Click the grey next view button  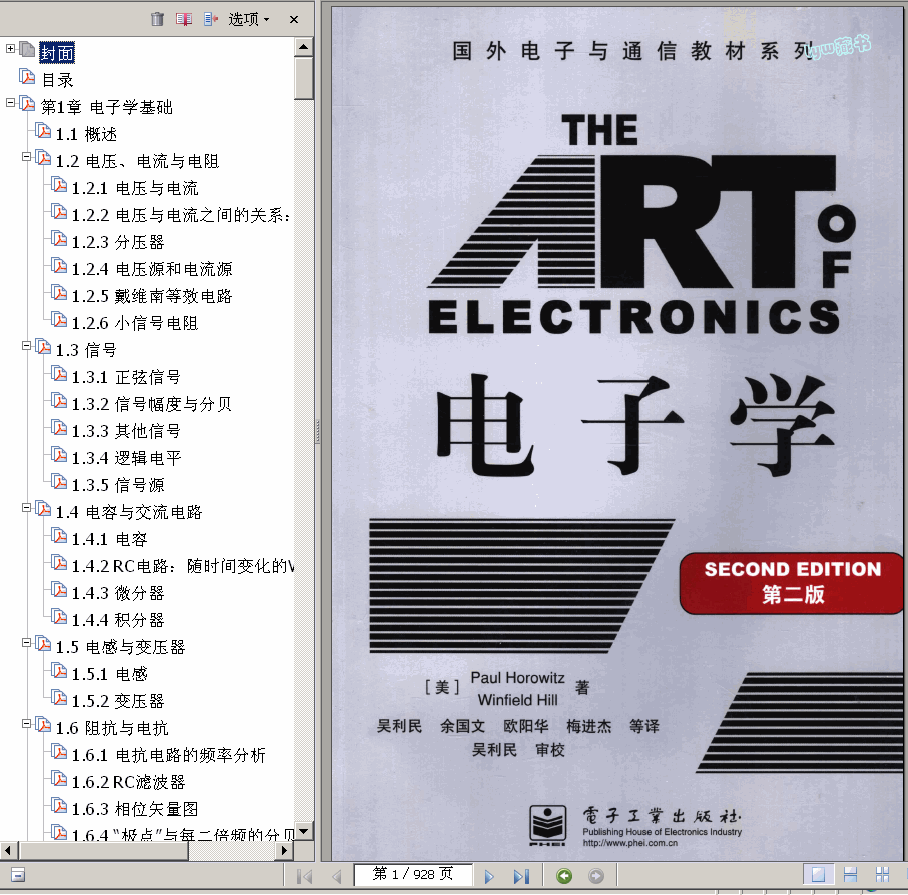pos(595,876)
